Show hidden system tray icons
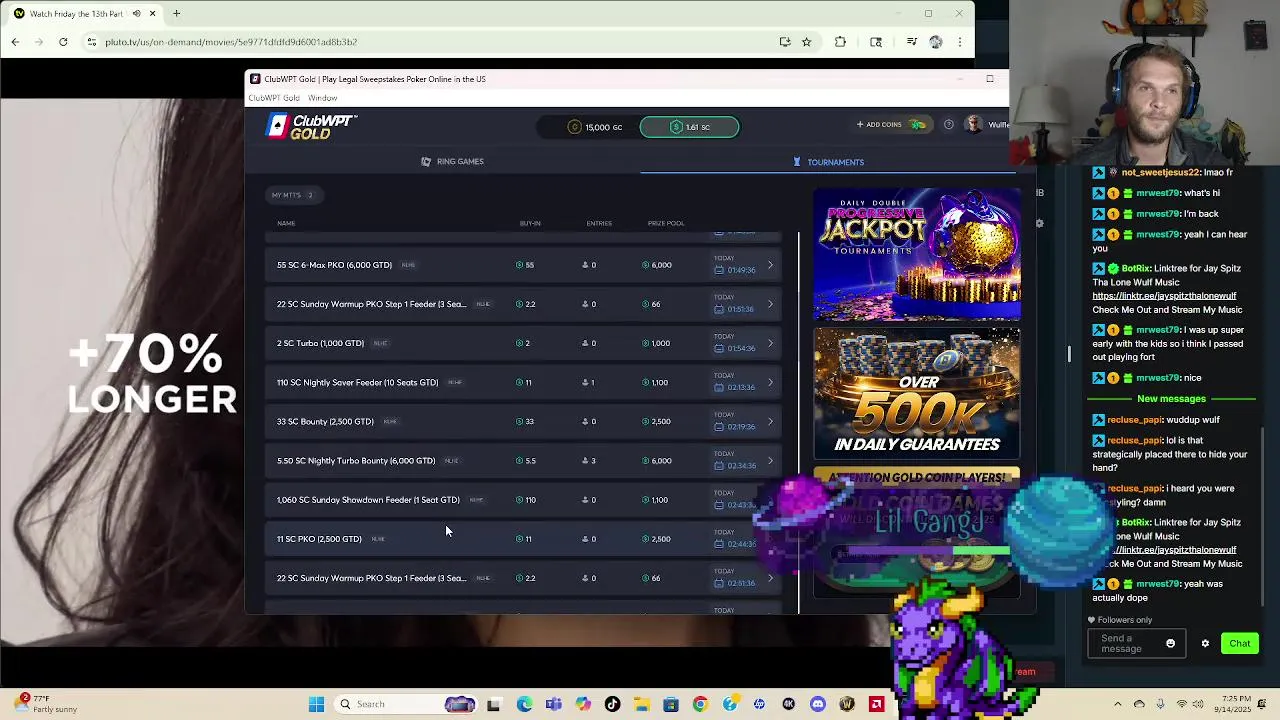The image size is (1280, 720). click(1118, 704)
